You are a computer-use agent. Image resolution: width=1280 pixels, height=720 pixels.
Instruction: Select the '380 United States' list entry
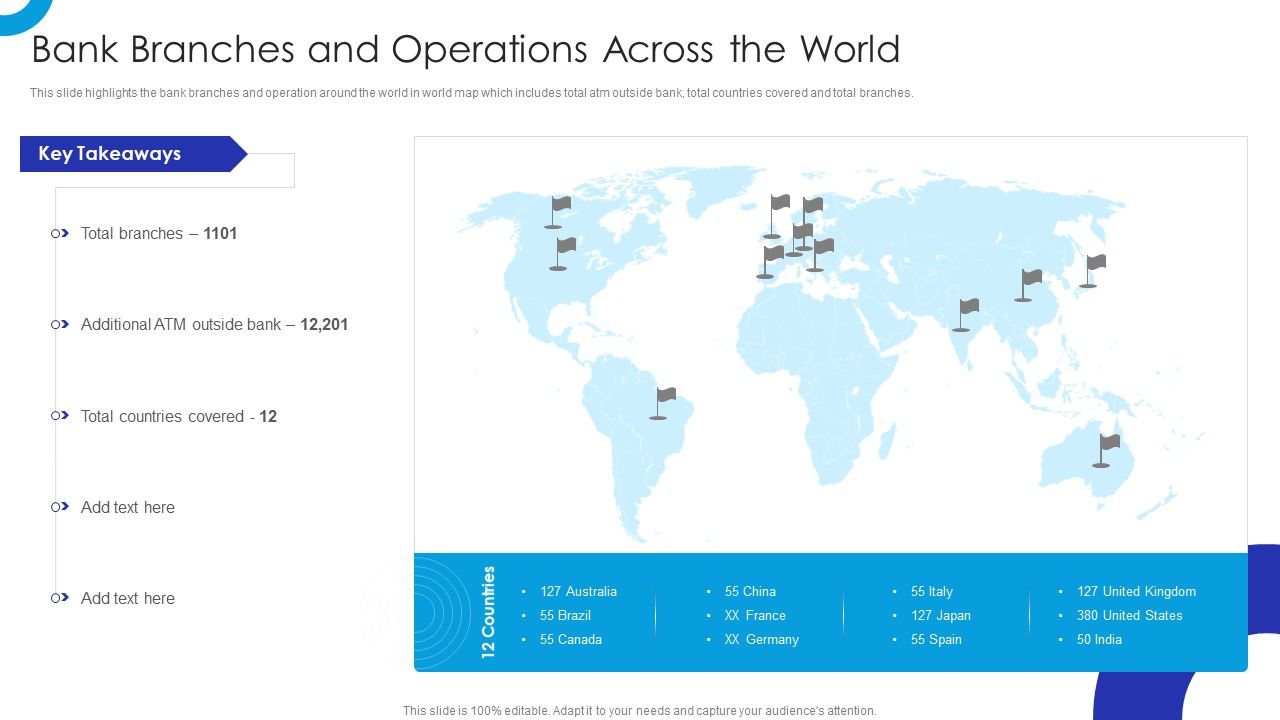coord(1130,615)
